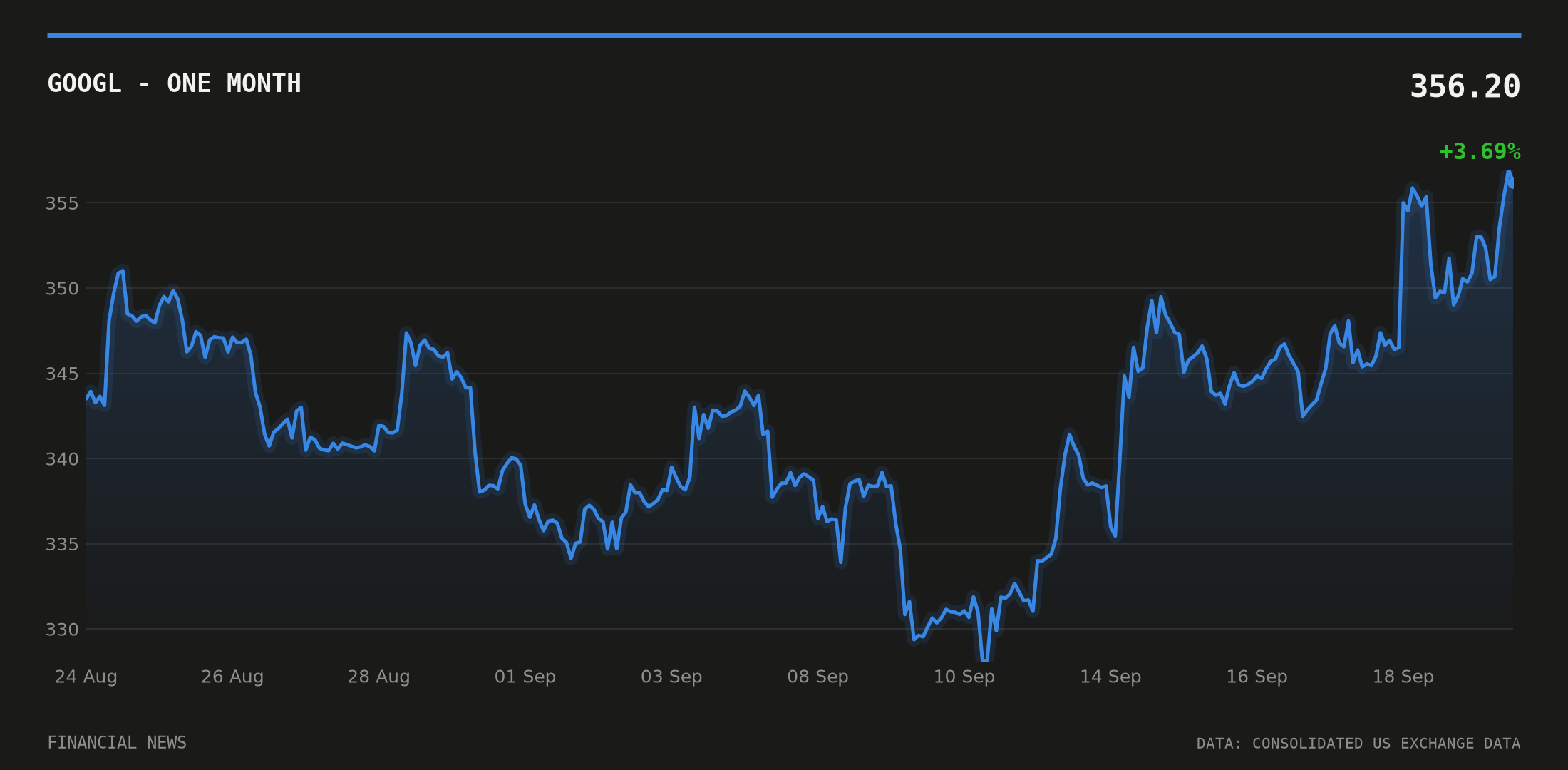
Task: Click the 356.20 current price value
Action: tap(1465, 87)
